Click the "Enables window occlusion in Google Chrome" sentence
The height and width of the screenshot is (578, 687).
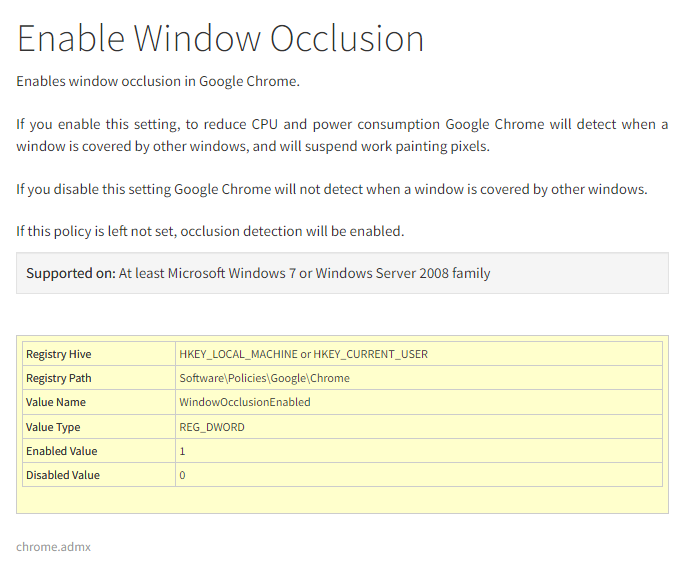pos(158,81)
